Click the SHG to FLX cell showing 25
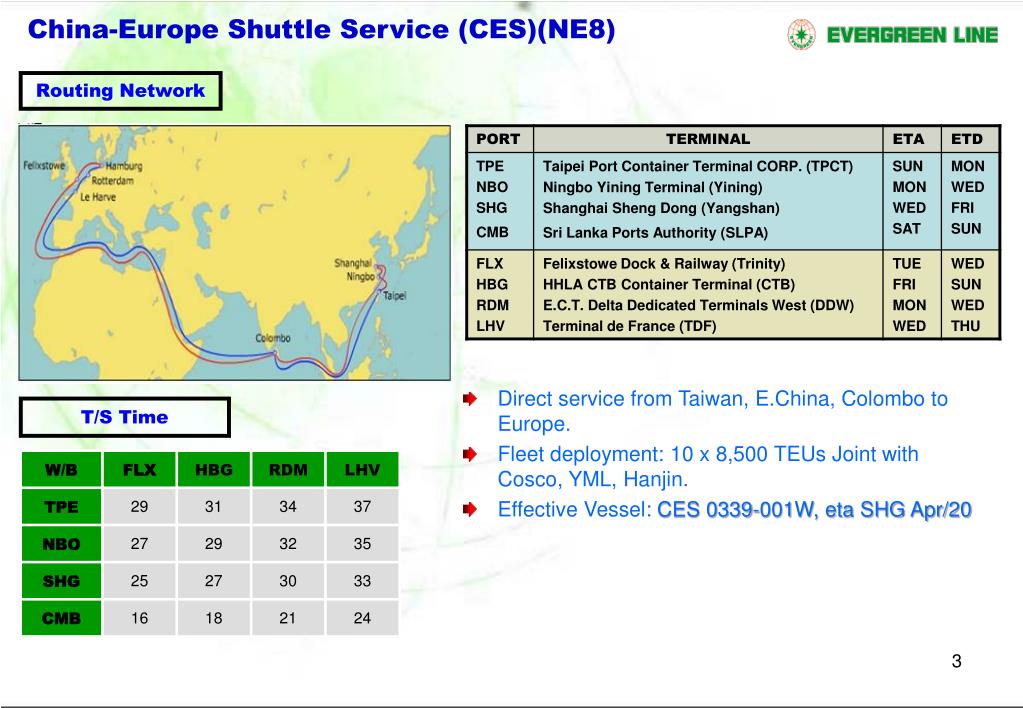1023x708 pixels. pyautogui.click(x=139, y=581)
